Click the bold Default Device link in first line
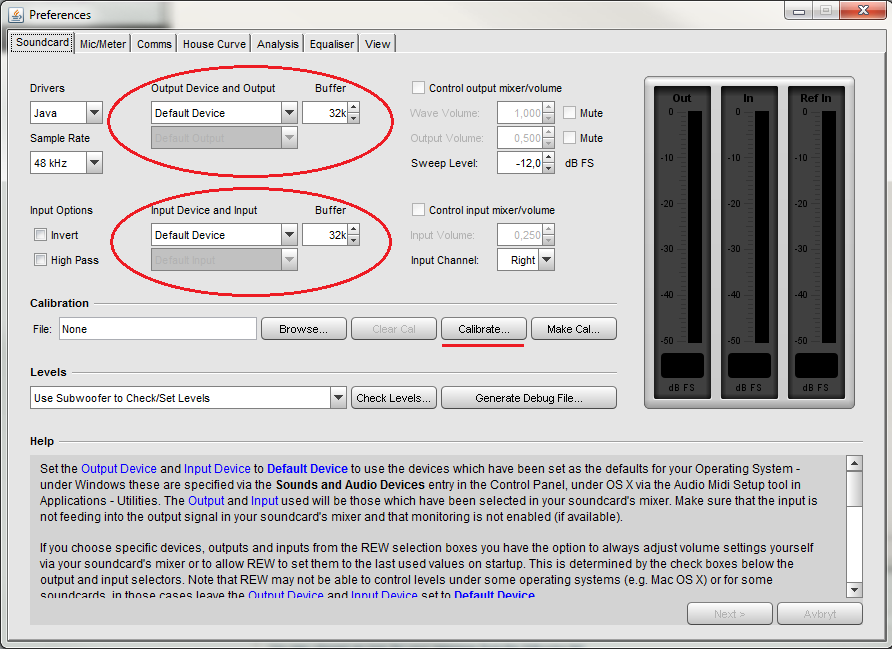Image resolution: width=892 pixels, height=649 pixels. pyautogui.click(x=307, y=469)
